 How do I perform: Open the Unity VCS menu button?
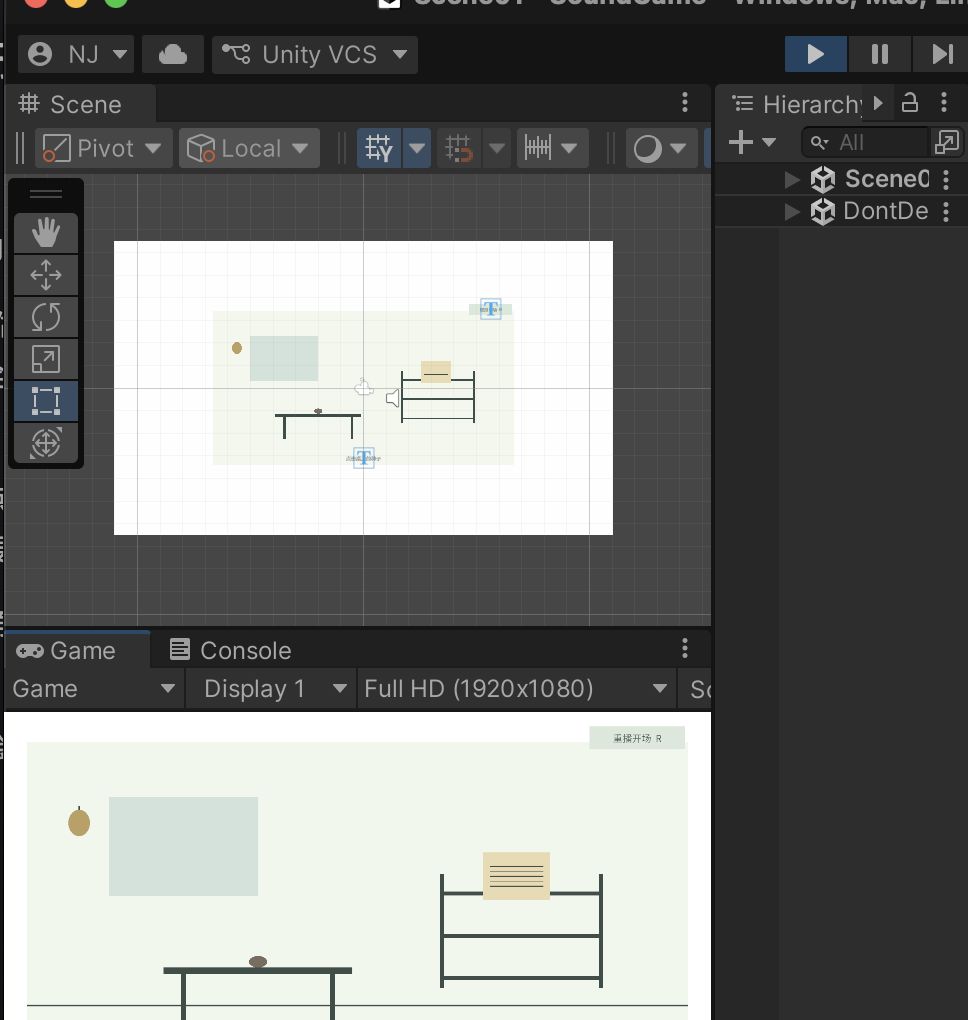click(x=315, y=55)
